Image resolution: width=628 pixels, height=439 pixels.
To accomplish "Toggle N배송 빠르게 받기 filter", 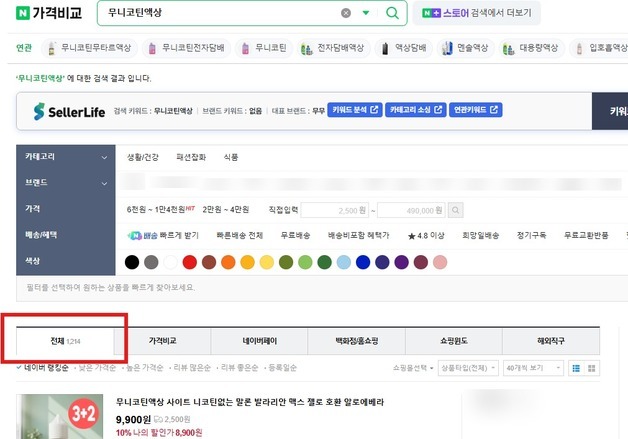I will coord(163,236).
